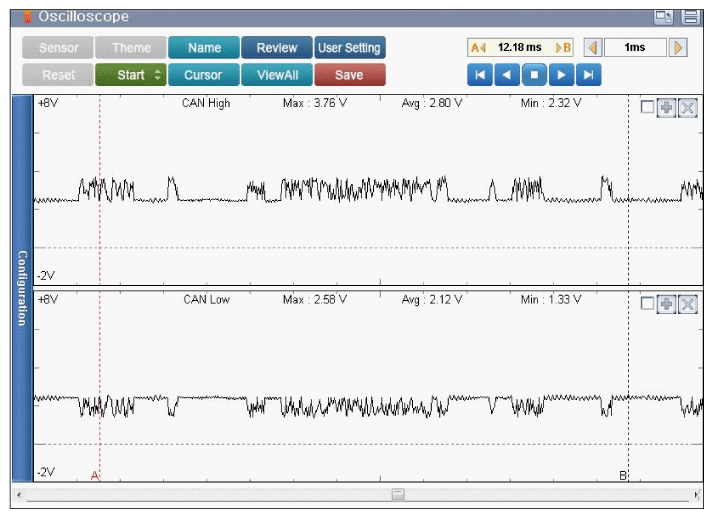Select cursor B marker label
713x518 pixels.
(x=623, y=475)
